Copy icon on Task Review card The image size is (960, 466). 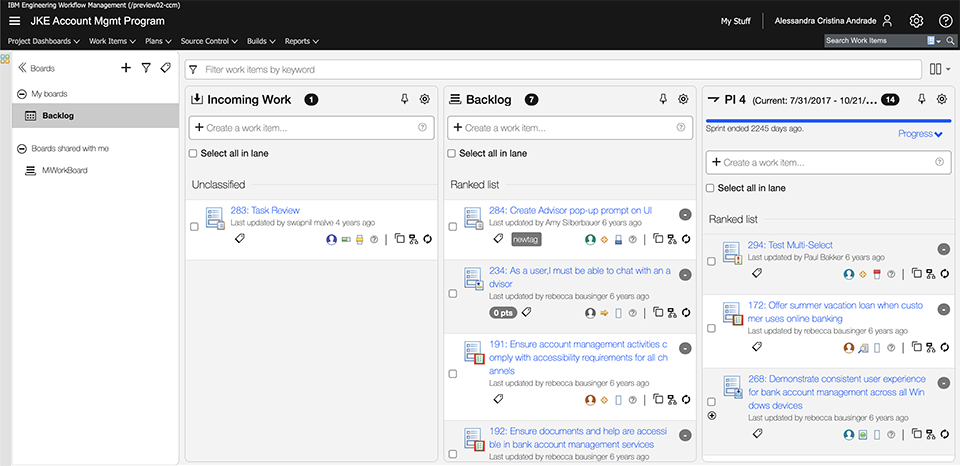tap(399, 239)
